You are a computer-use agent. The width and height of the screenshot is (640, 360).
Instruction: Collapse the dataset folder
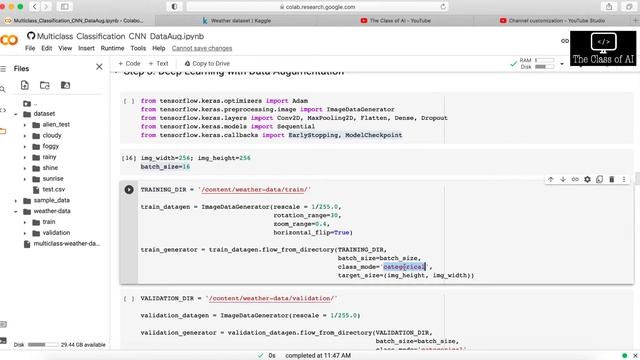point(16,114)
